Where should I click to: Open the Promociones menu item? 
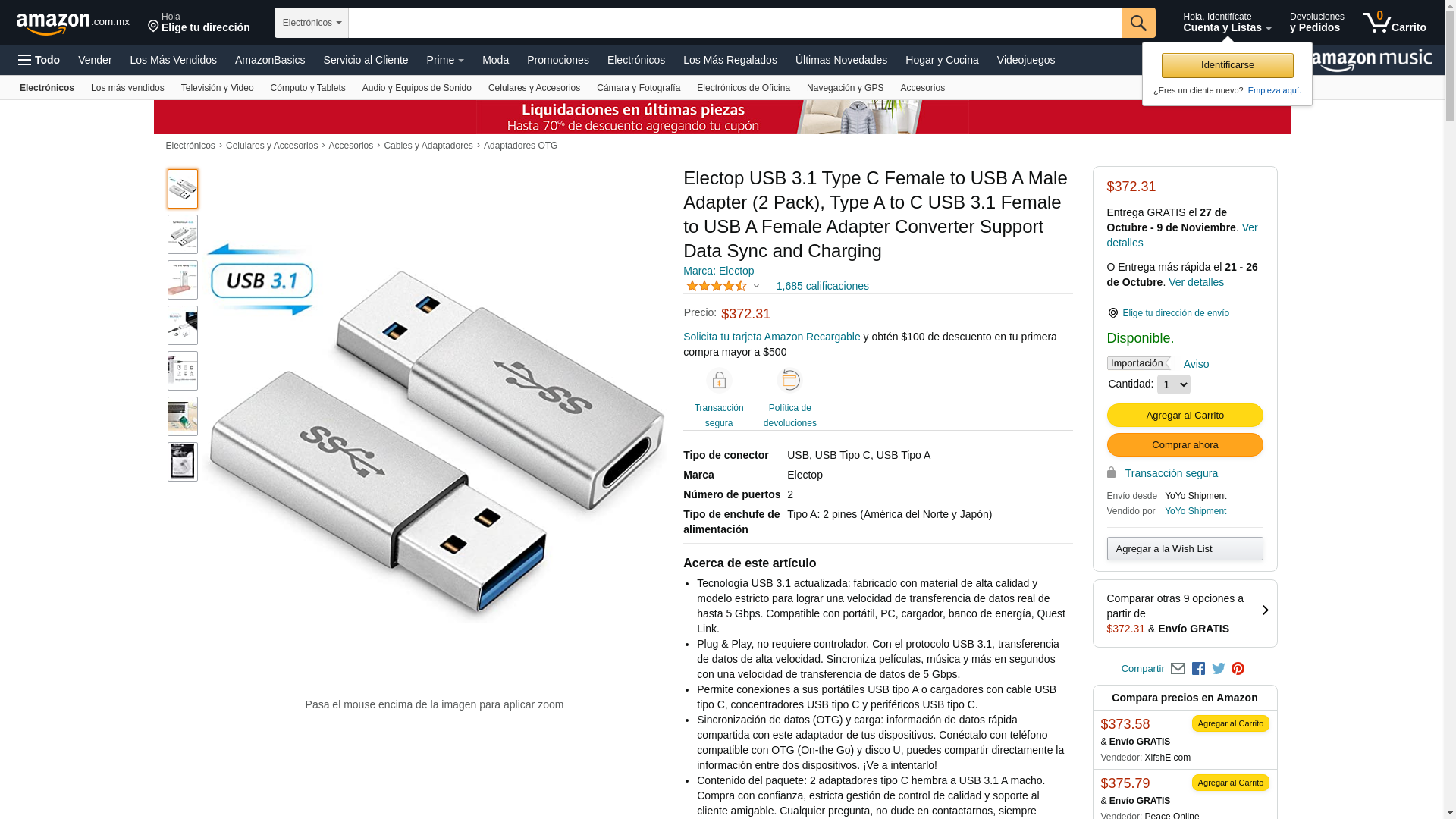558,60
